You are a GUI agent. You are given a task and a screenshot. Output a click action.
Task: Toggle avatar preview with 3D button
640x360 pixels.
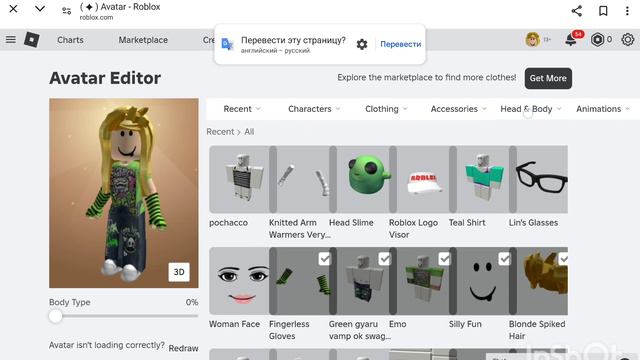179,272
